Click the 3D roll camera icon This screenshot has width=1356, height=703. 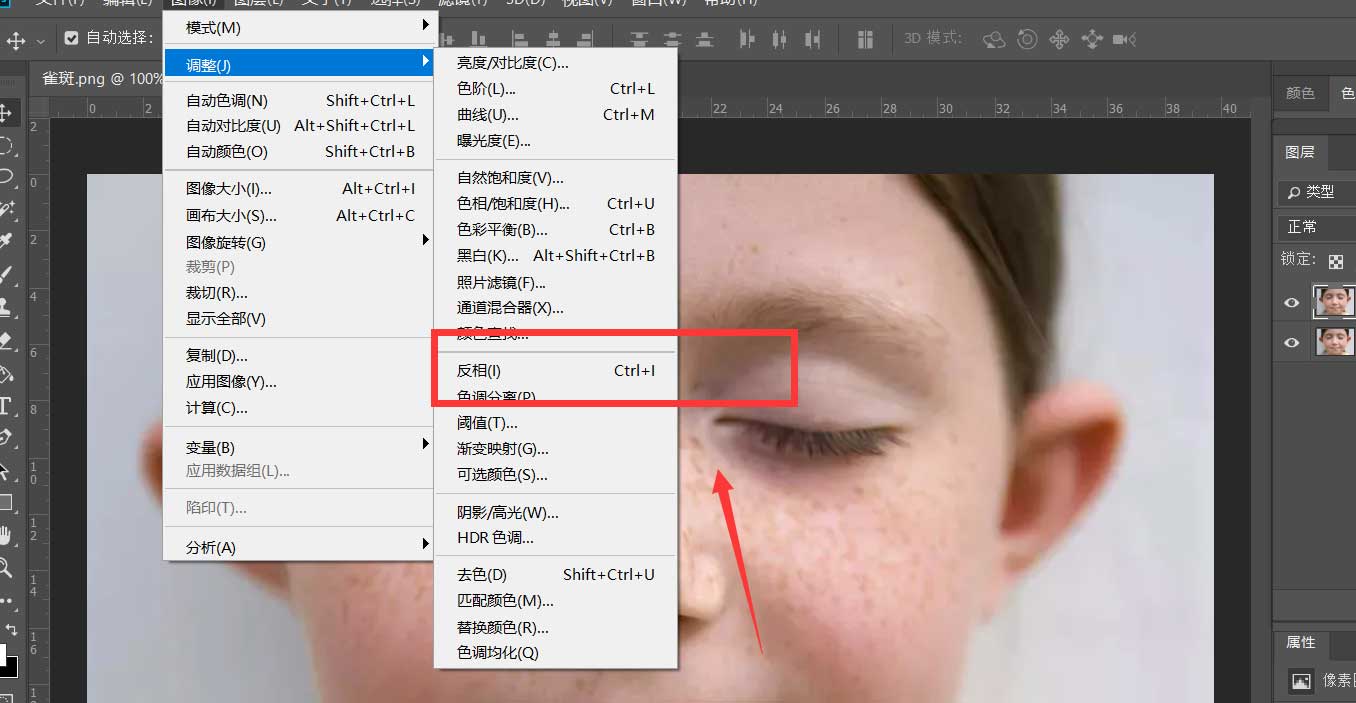(x=1027, y=39)
